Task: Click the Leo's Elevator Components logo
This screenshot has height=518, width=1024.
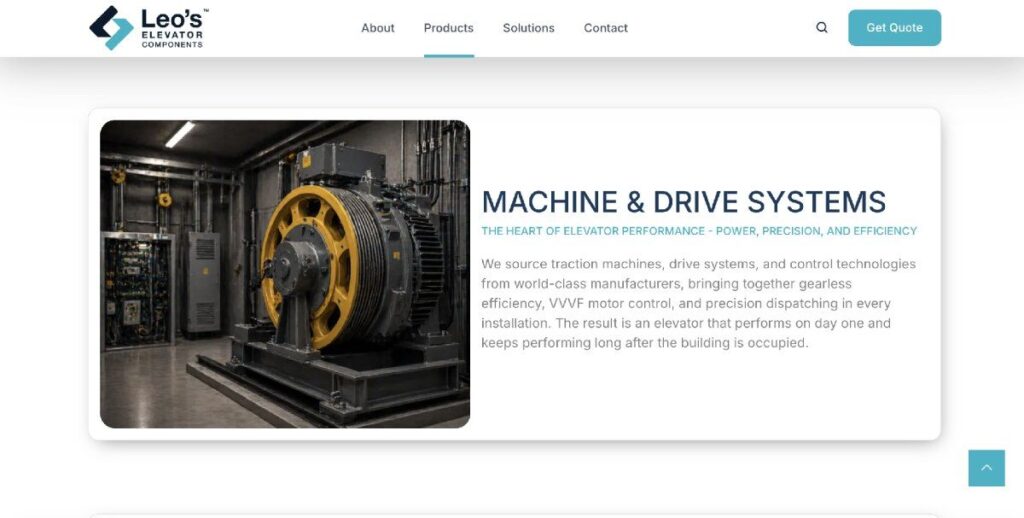Action: [149, 28]
